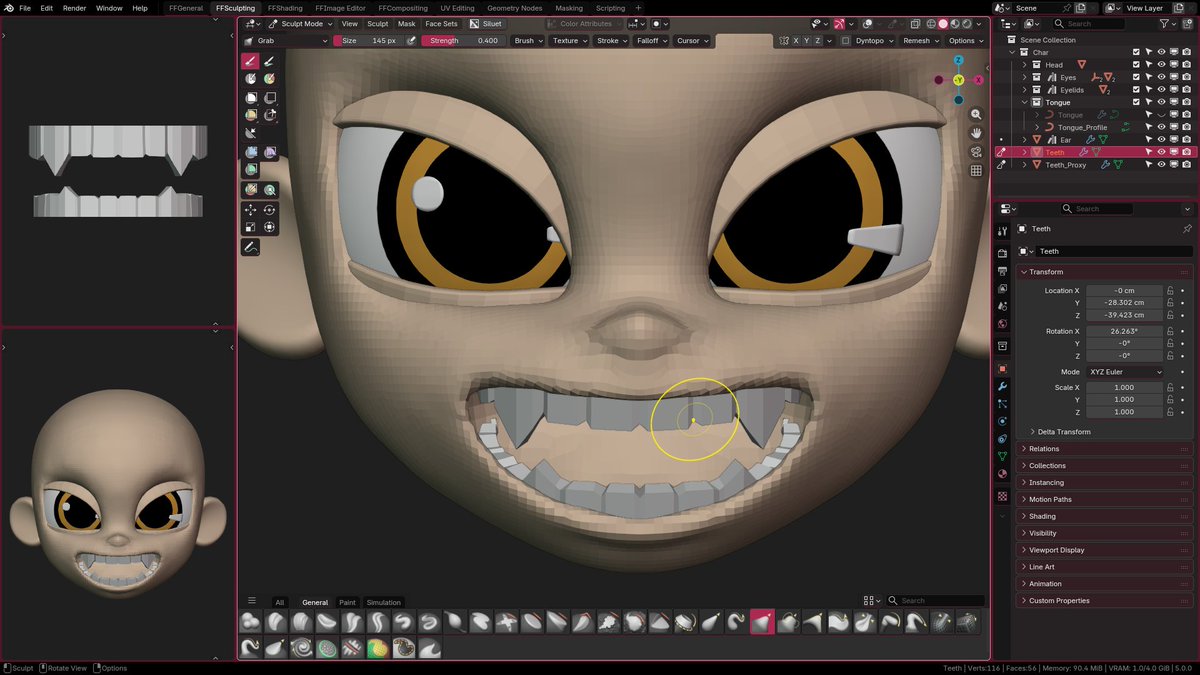Click the red X axis on navigation gizmo
This screenshot has width=1200, height=675.
[977, 80]
